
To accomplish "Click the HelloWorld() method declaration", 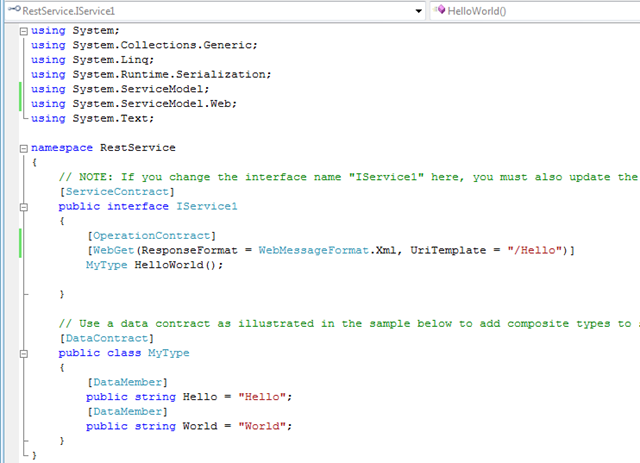I will coord(179,265).
